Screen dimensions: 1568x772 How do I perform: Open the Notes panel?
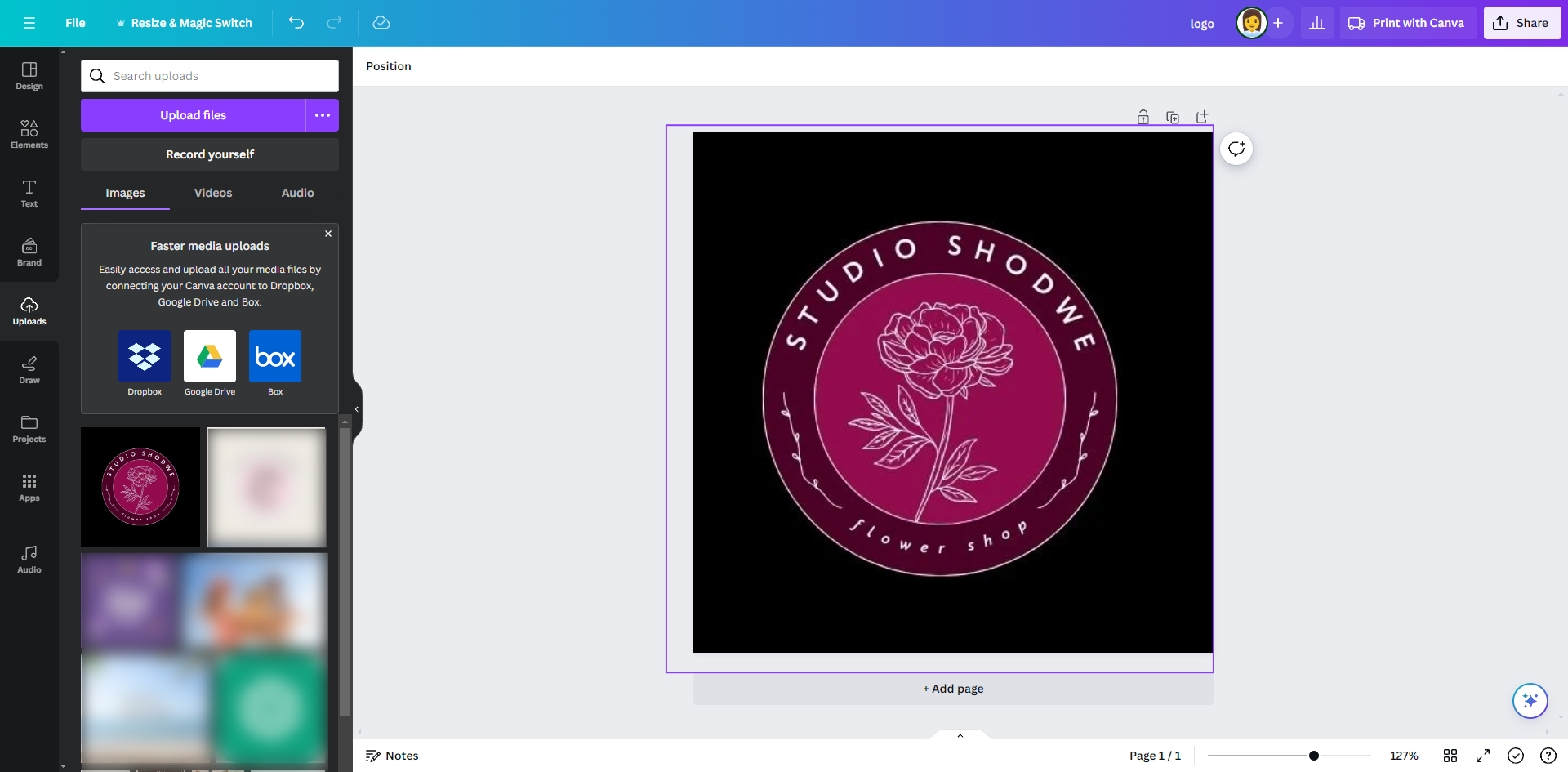(392, 756)
